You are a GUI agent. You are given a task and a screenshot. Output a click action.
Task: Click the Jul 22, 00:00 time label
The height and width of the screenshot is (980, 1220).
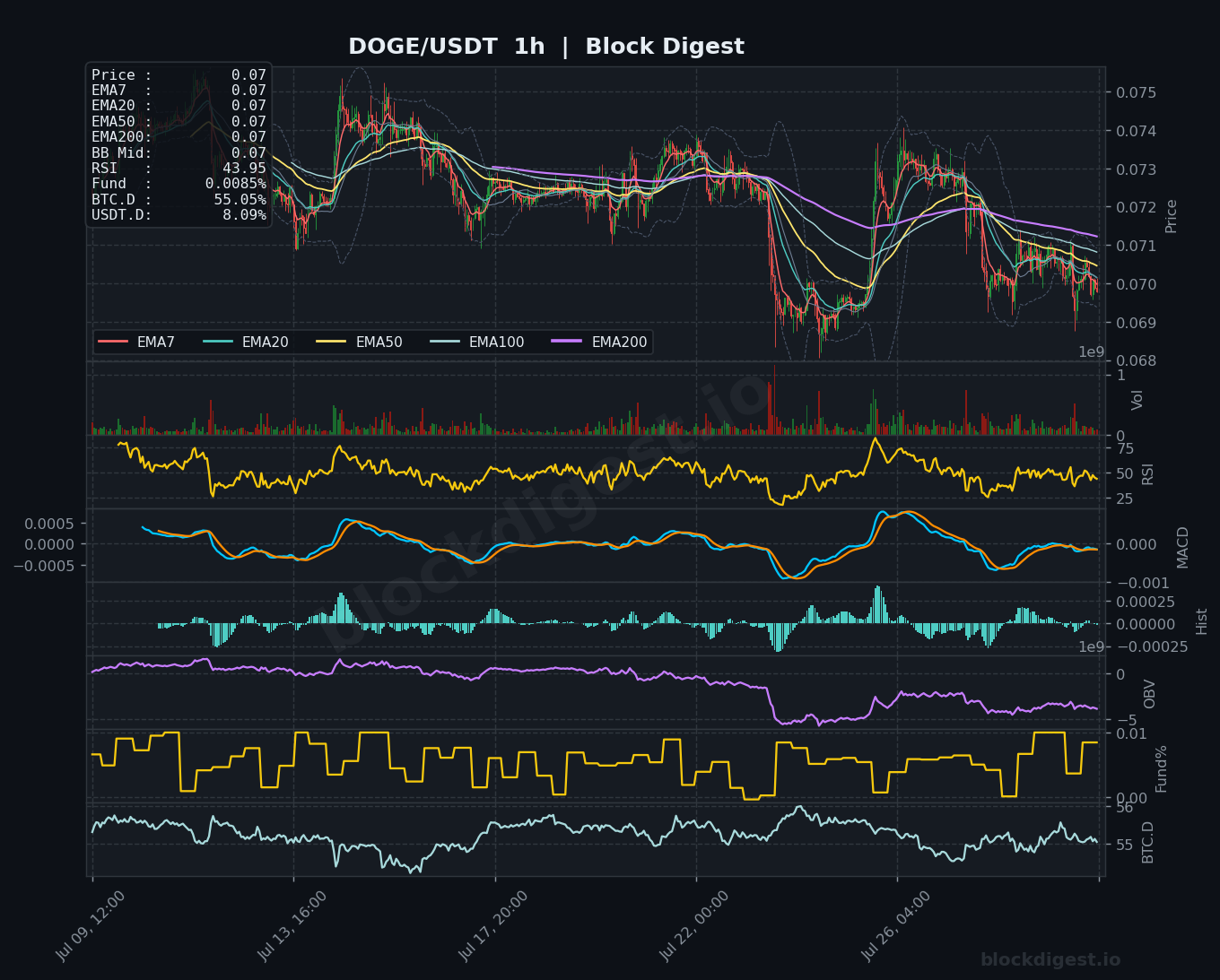693,924
